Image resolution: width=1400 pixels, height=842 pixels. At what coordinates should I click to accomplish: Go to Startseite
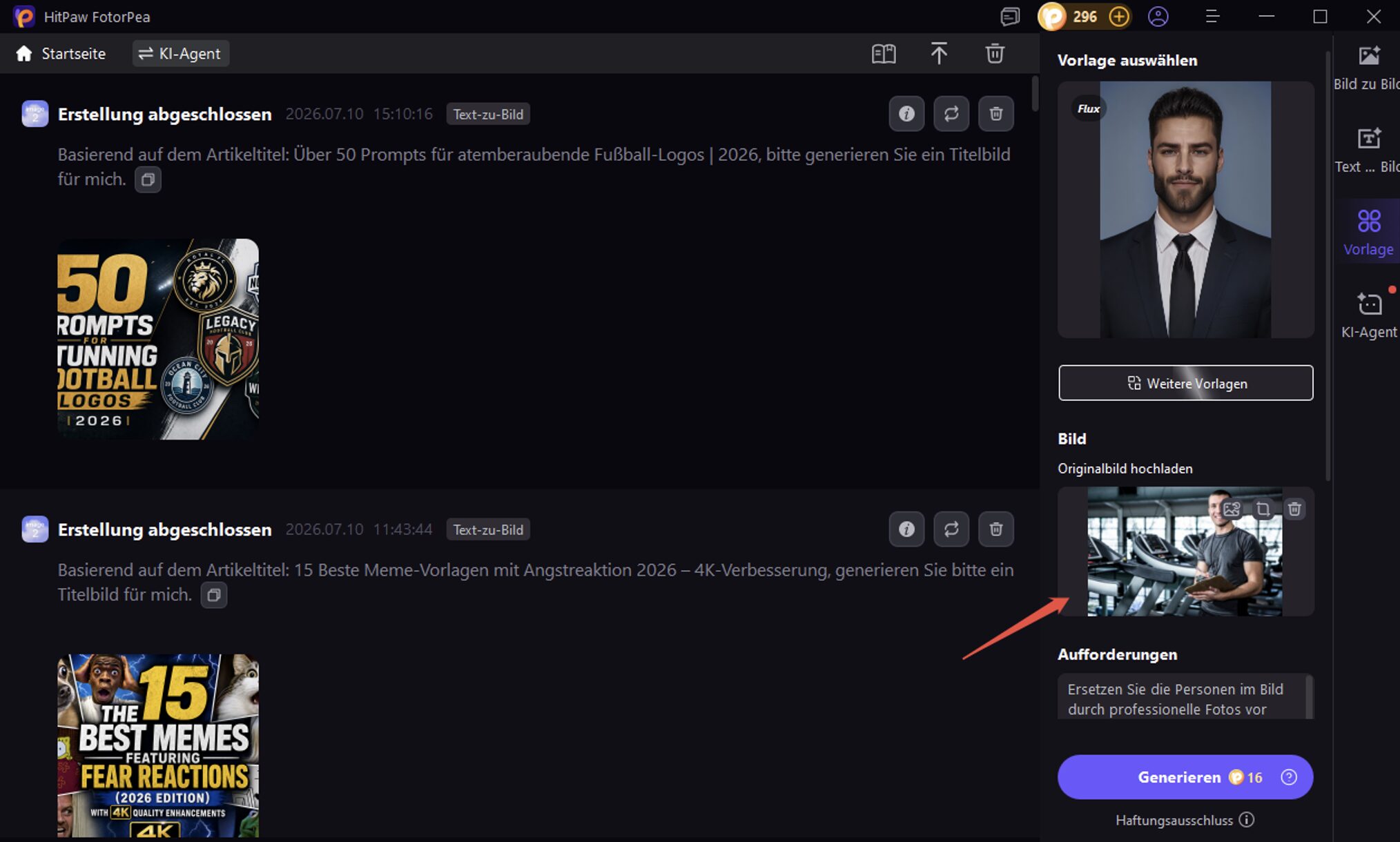[x=61, y=53]
